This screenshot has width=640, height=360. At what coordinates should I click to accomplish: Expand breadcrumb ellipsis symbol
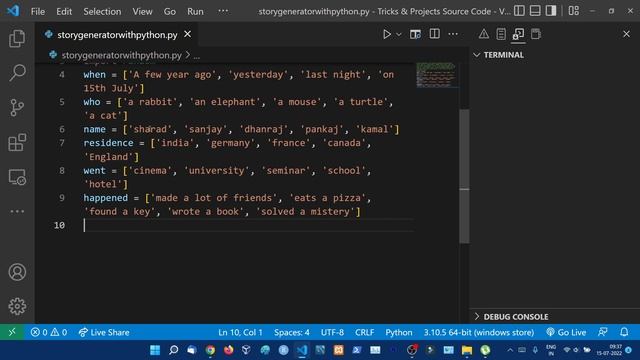coord(197,55)
